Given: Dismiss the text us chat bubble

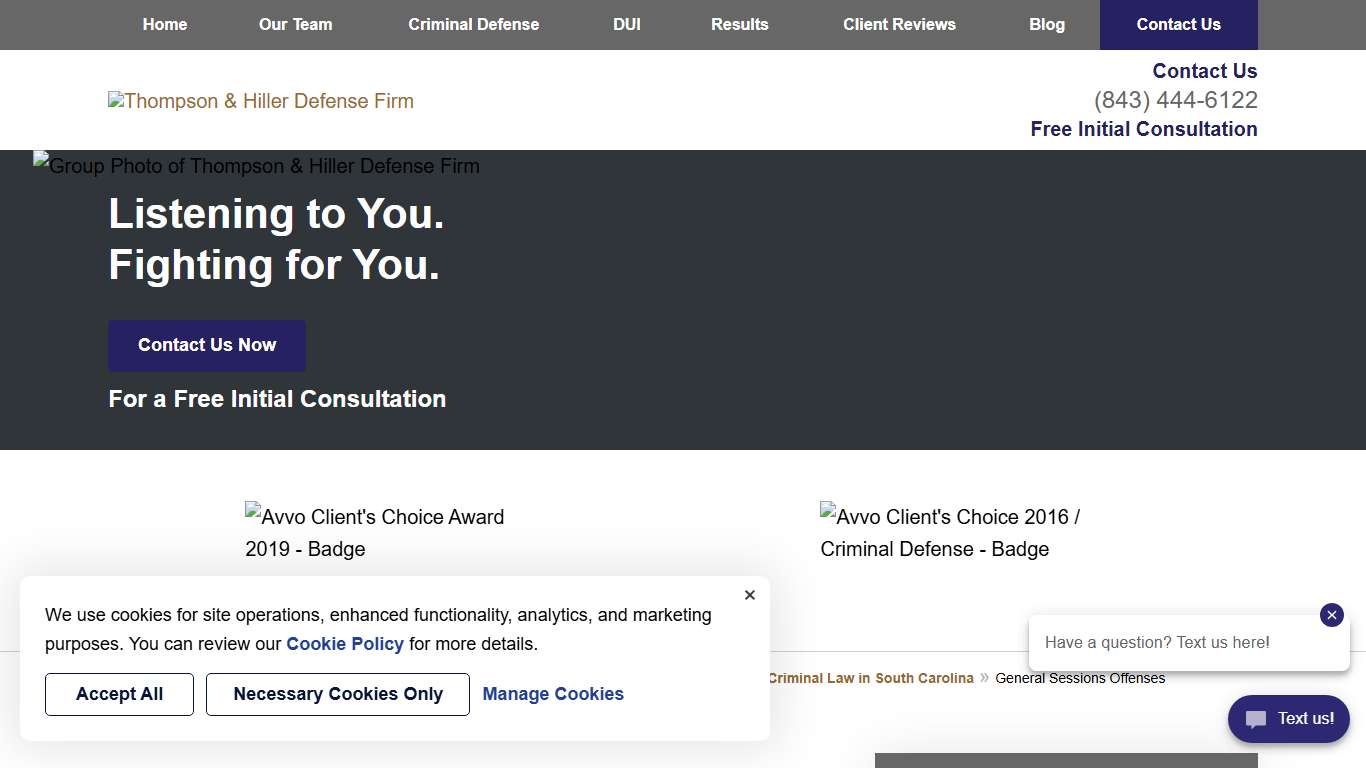Looking at the screenshot, I should 1331,615.
